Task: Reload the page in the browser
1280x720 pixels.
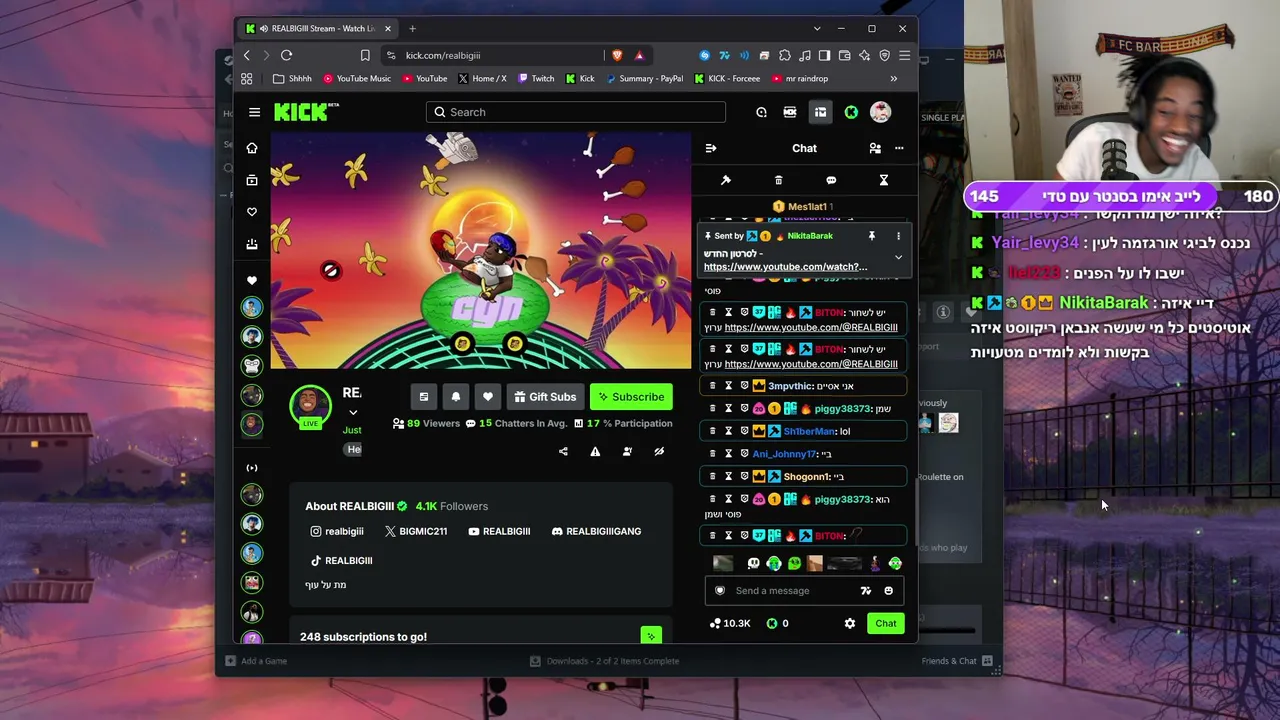Action: click(286, 55)
